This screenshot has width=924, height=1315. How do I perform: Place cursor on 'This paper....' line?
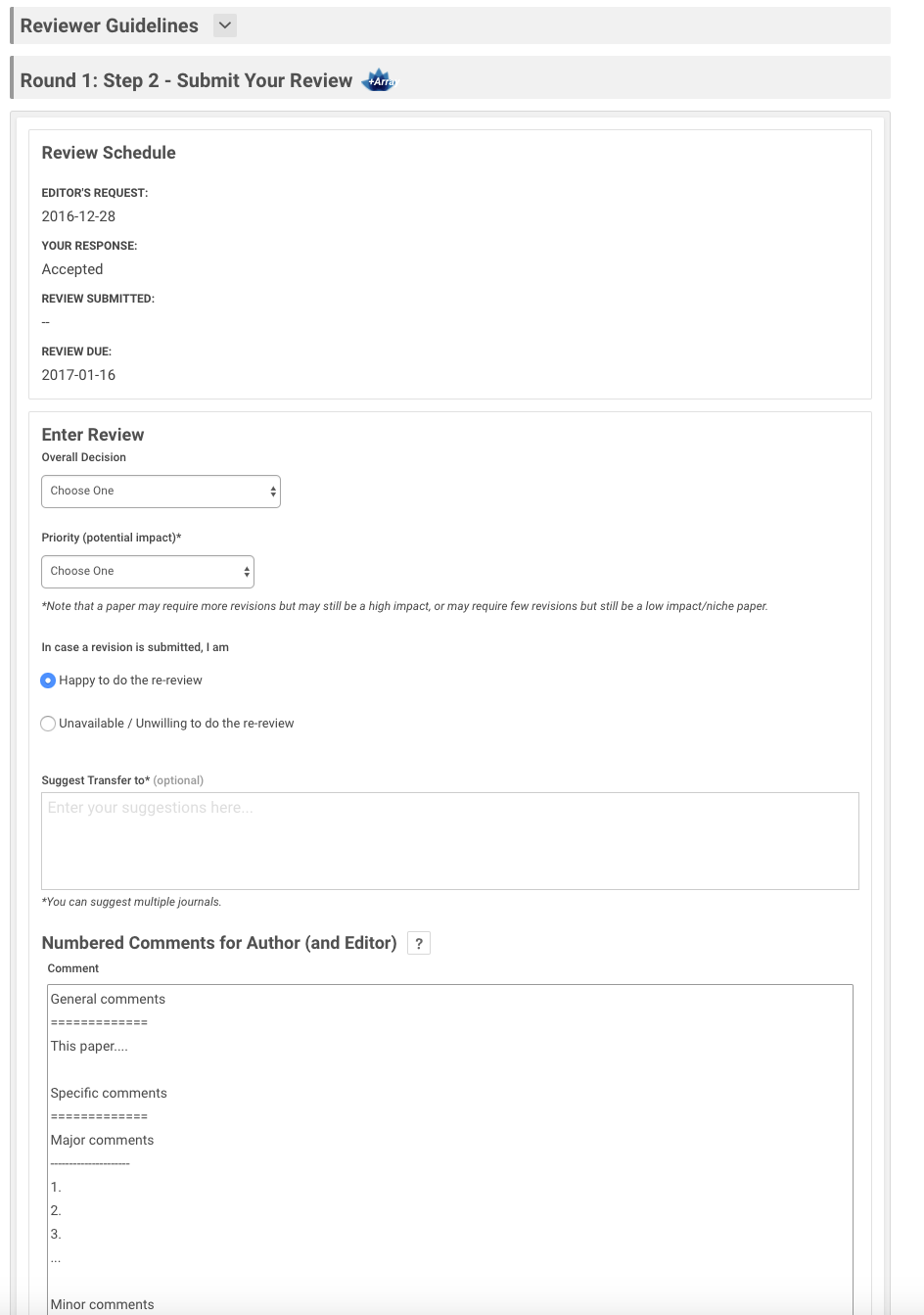click(x=89, y=1047)
